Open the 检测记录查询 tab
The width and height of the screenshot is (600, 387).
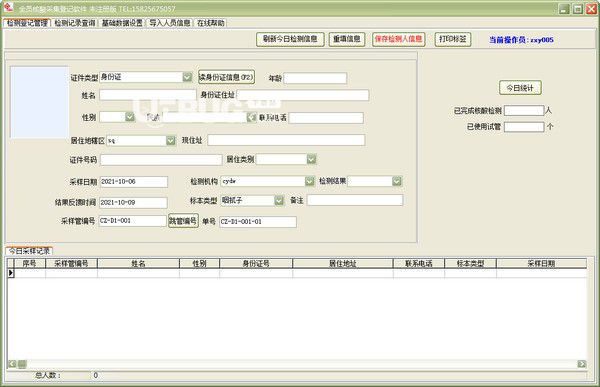click(75, 23)
